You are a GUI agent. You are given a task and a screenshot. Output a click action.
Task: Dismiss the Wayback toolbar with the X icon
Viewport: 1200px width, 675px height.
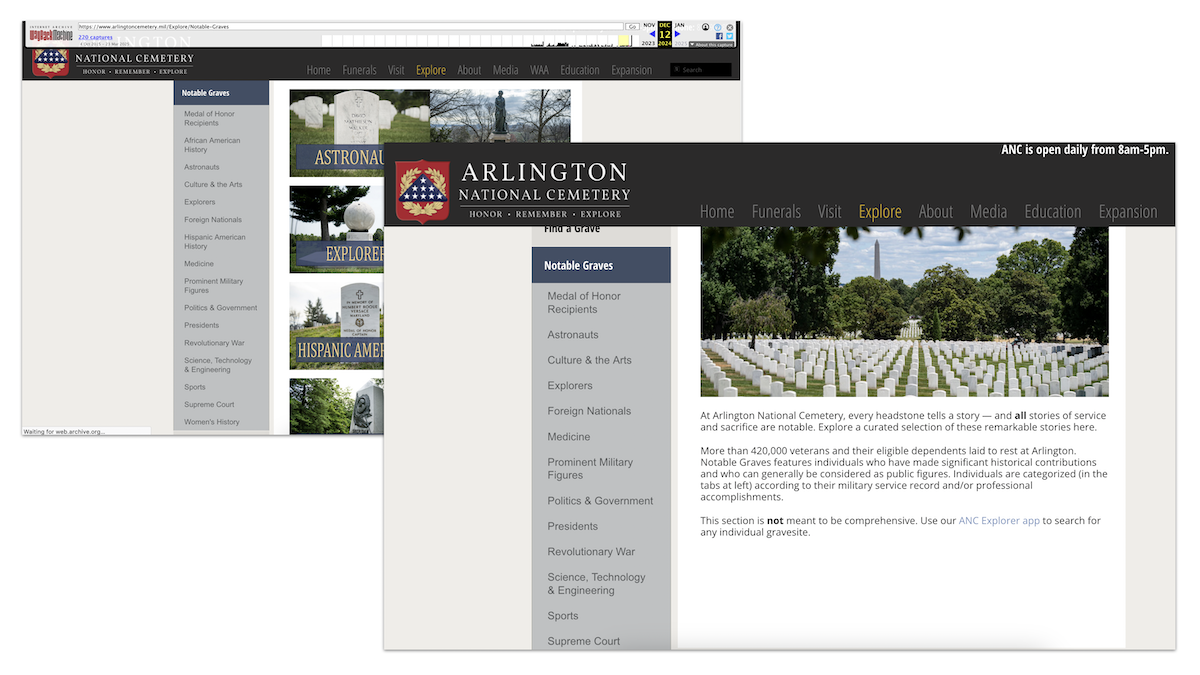point(729,27)
